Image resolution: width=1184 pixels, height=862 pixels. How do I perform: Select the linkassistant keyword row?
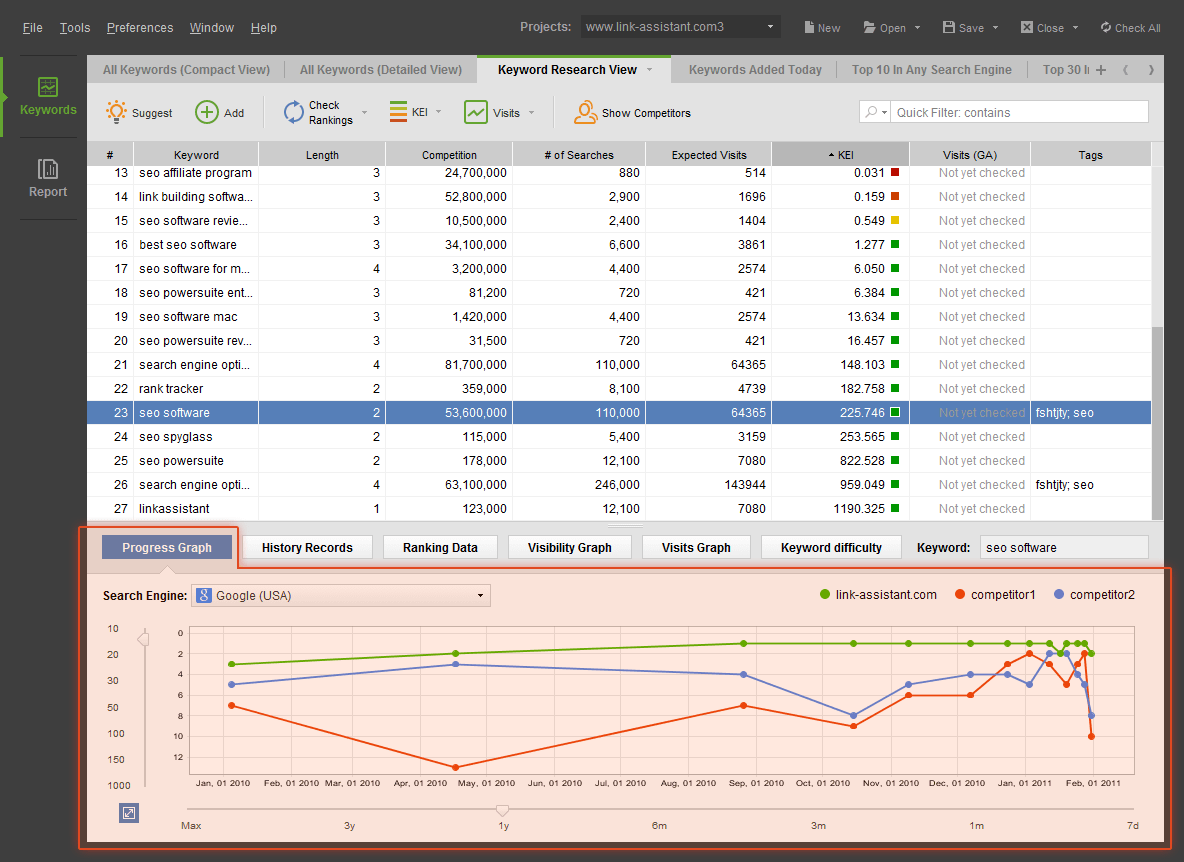click(x=619, y=509)
